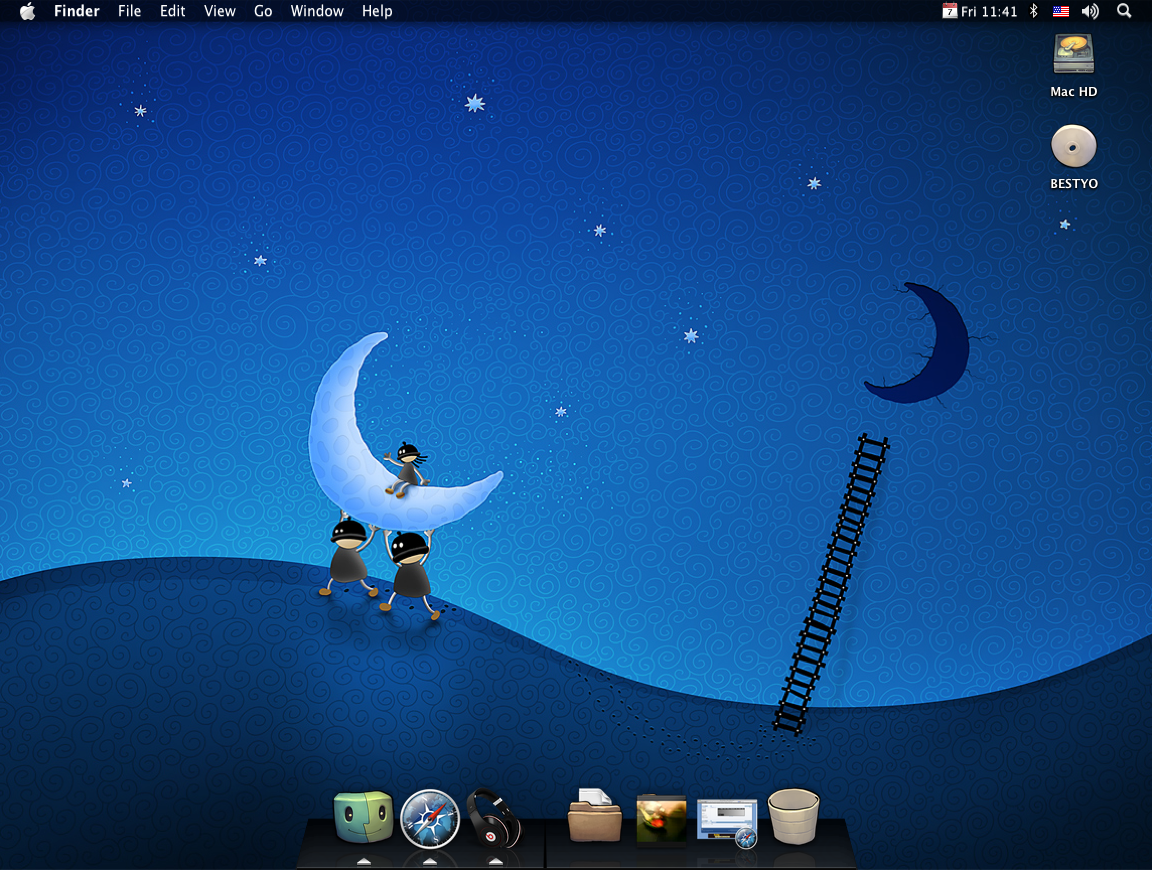Open the pictures stack in the dock
The width and height of the screenshot is (1152, 870).
(661, 820)
